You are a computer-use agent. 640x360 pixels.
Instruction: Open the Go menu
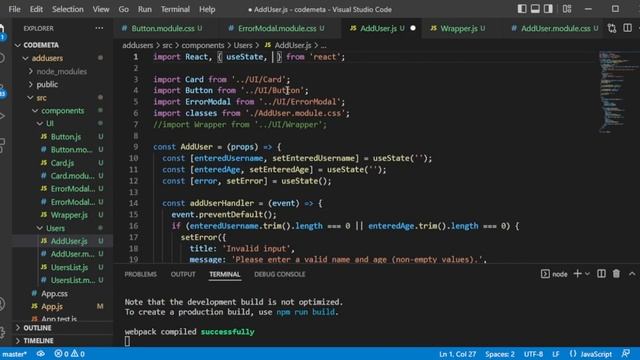[x=124, y=9]
